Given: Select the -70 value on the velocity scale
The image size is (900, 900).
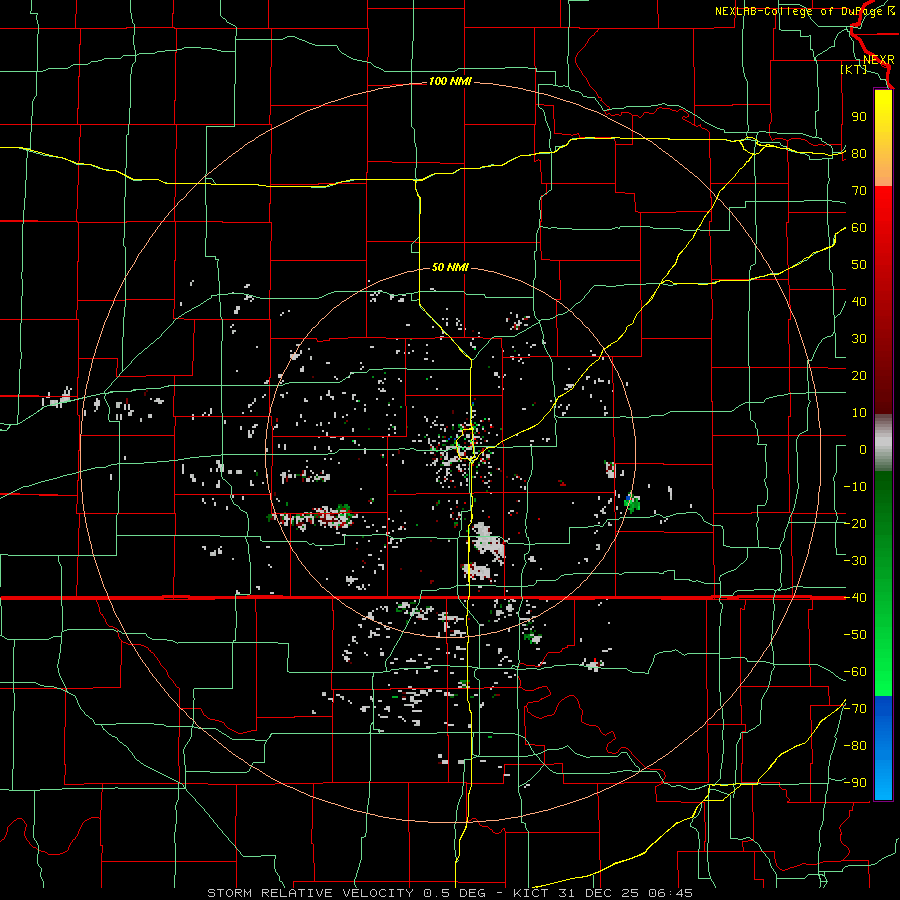Looking at the screenshot, I should pos(855,709).
